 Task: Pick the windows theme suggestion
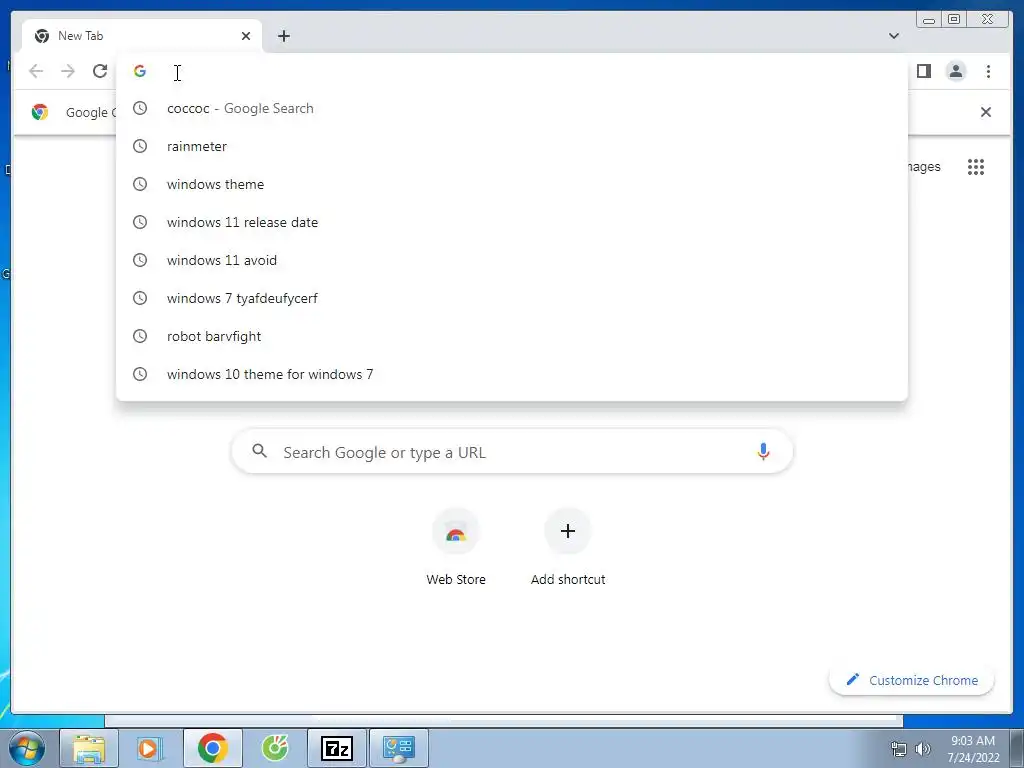[511, 184]
